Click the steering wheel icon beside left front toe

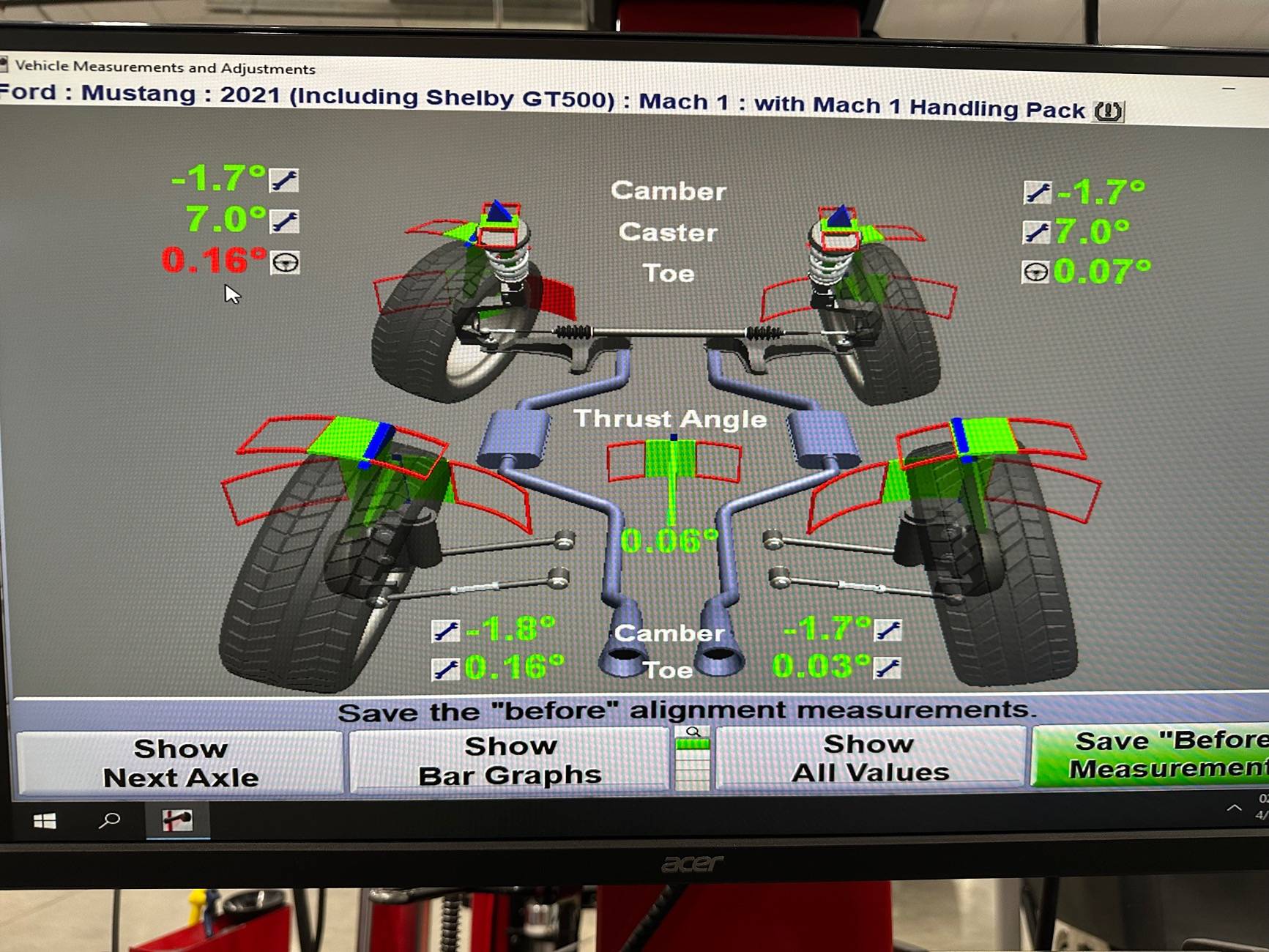pos(285,262)
